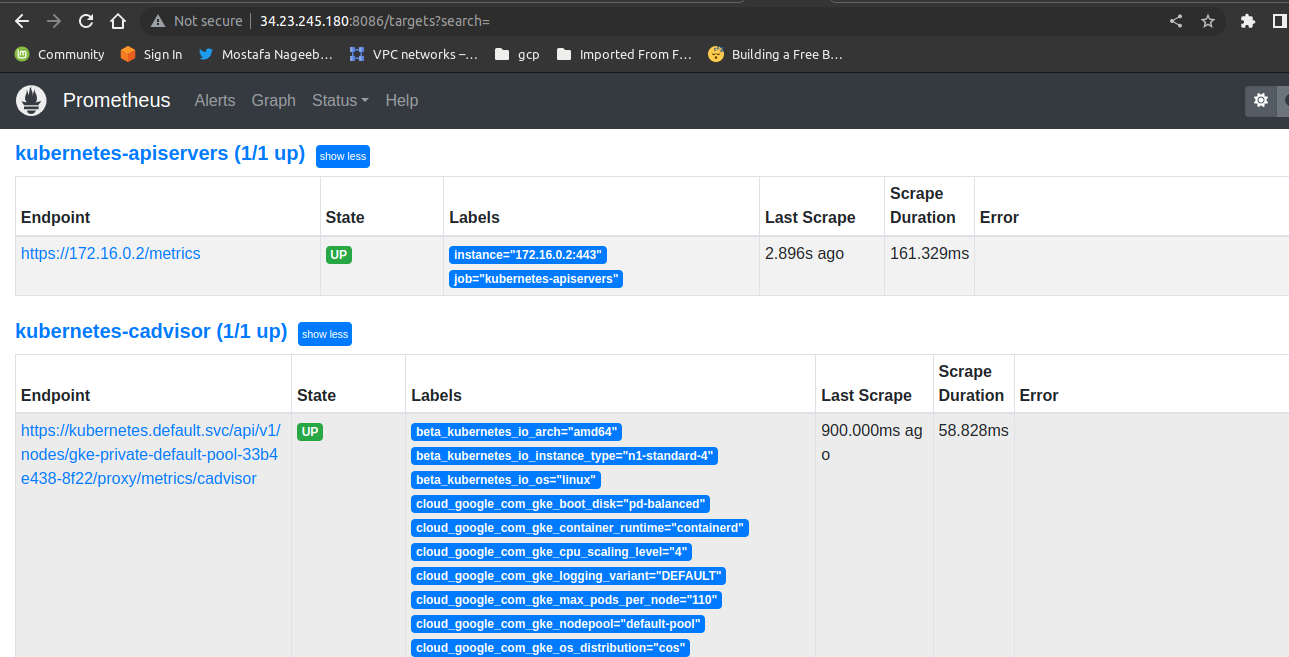Click the 2.896s ago last scrape value

pos(804,254)
